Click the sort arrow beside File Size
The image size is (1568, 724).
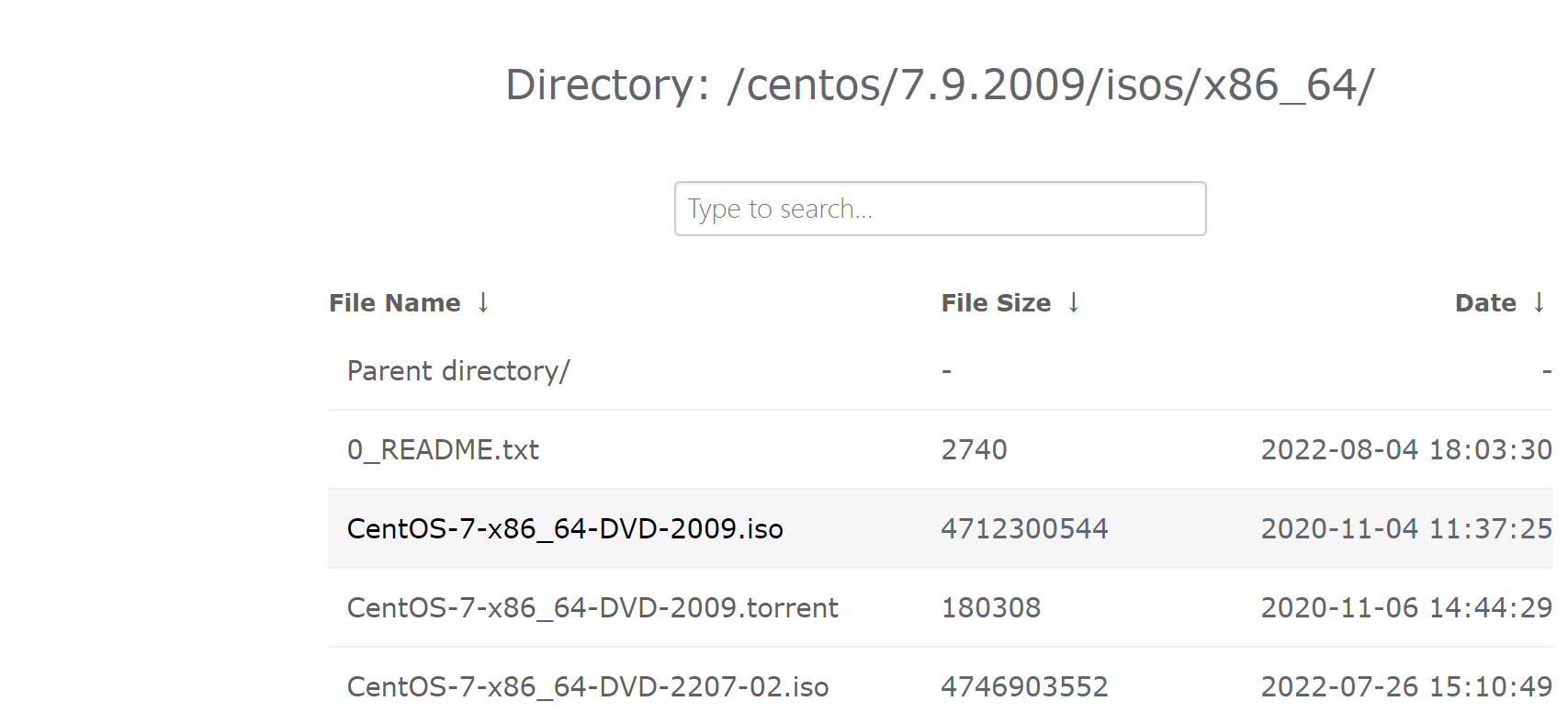click(1073, 302)
